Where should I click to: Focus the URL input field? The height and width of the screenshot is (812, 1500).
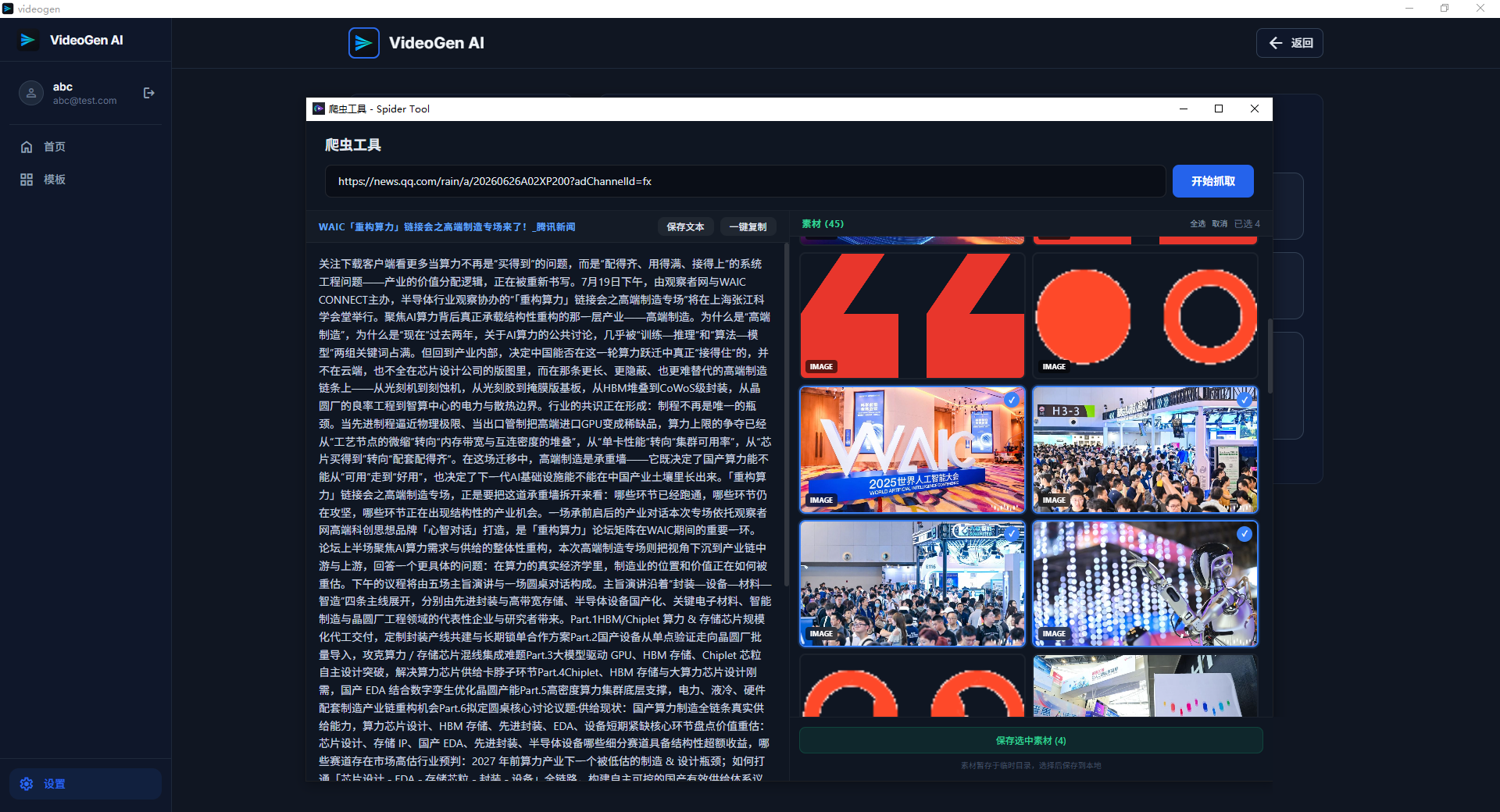745,181
